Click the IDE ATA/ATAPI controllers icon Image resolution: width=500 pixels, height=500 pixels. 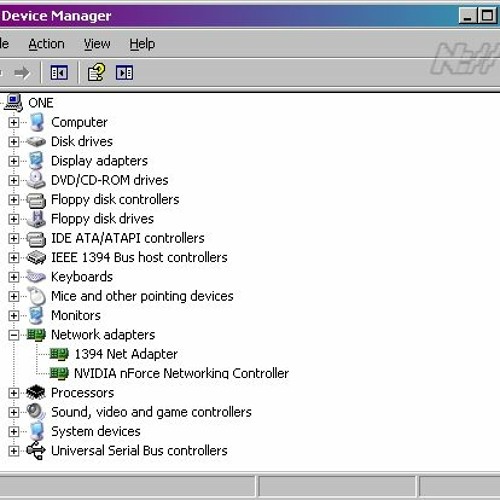[x=36, y=239]
